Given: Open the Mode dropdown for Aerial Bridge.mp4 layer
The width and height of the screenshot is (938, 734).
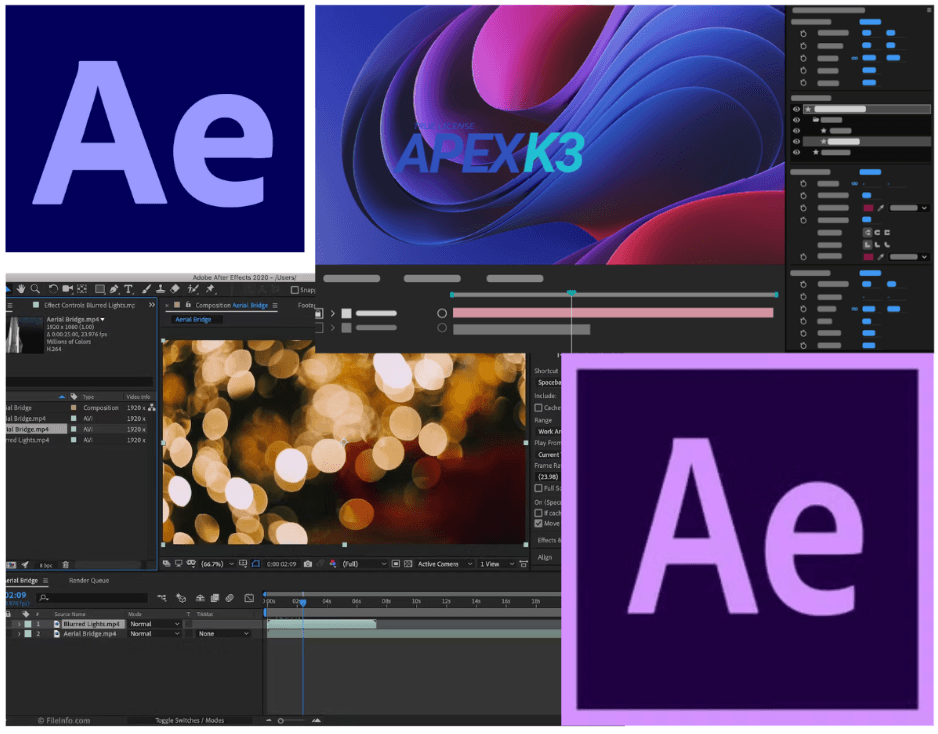Looking at the screenshot, I should 154,634.
